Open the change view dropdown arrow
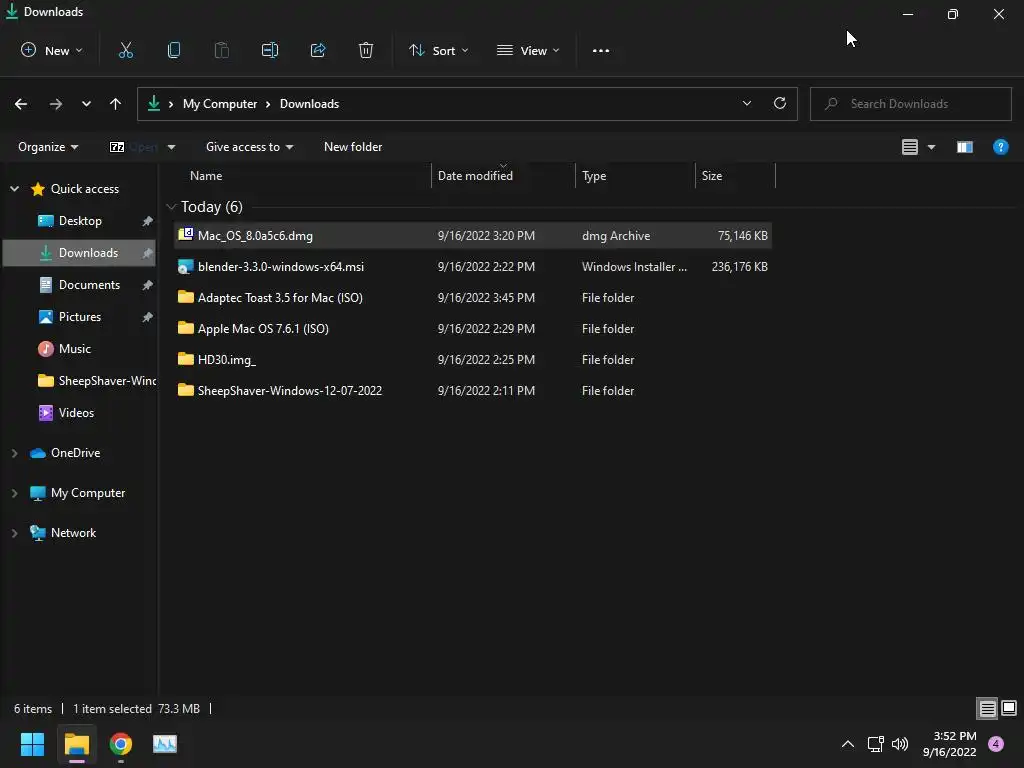The height and width of the screenshot is (768, 1024). coord(931,147)
